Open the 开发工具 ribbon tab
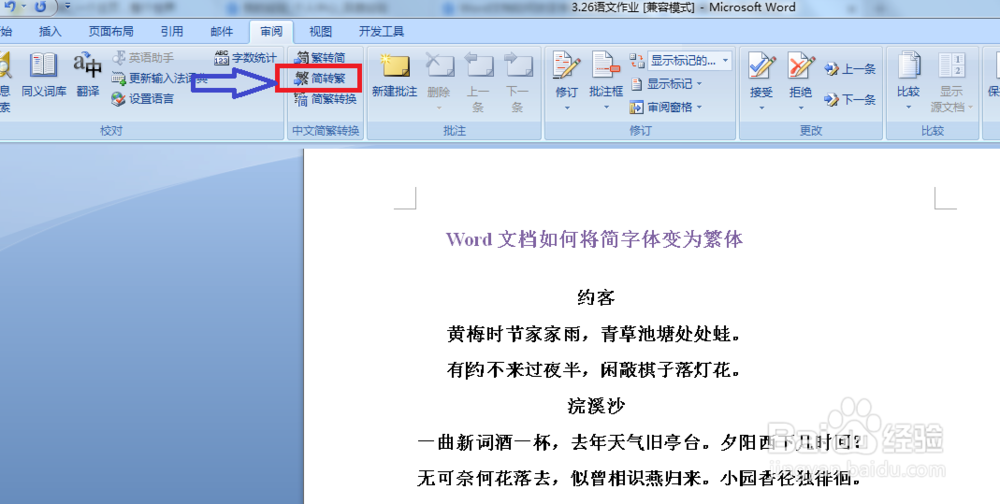This screenshot has width=1000, height=504. tap(381, 31)
